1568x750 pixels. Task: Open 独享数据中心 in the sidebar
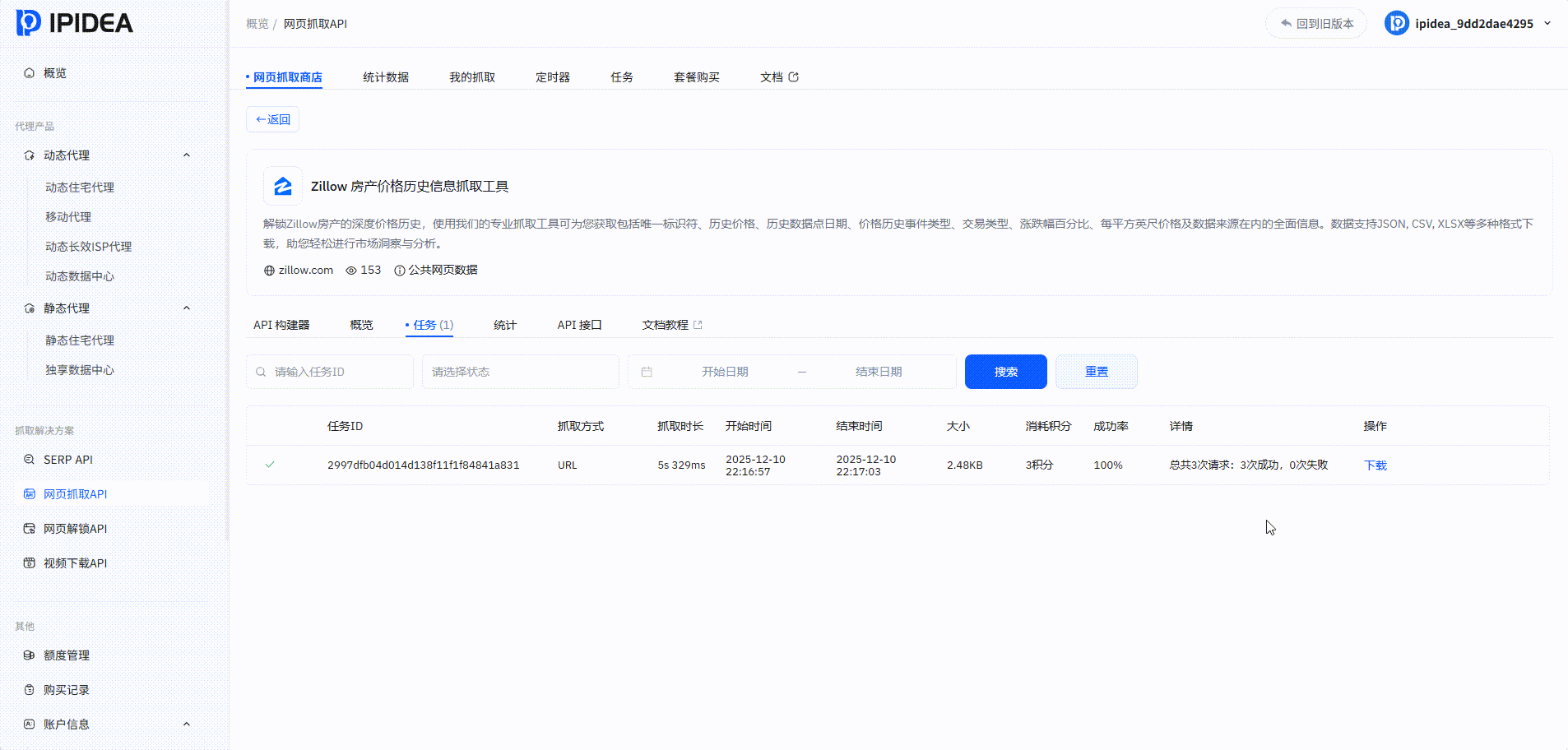point(80,370)
